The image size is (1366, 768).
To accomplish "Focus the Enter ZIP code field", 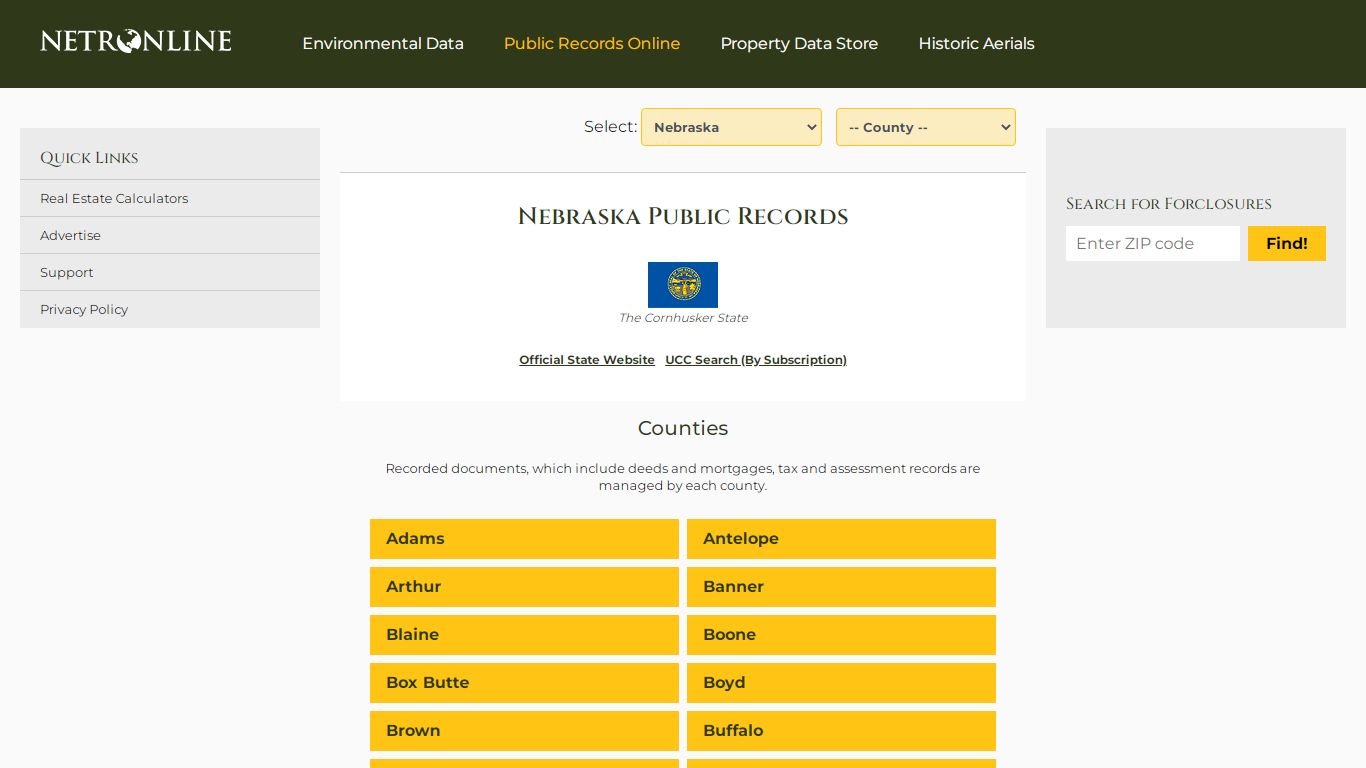I will tap(1153, 243).
